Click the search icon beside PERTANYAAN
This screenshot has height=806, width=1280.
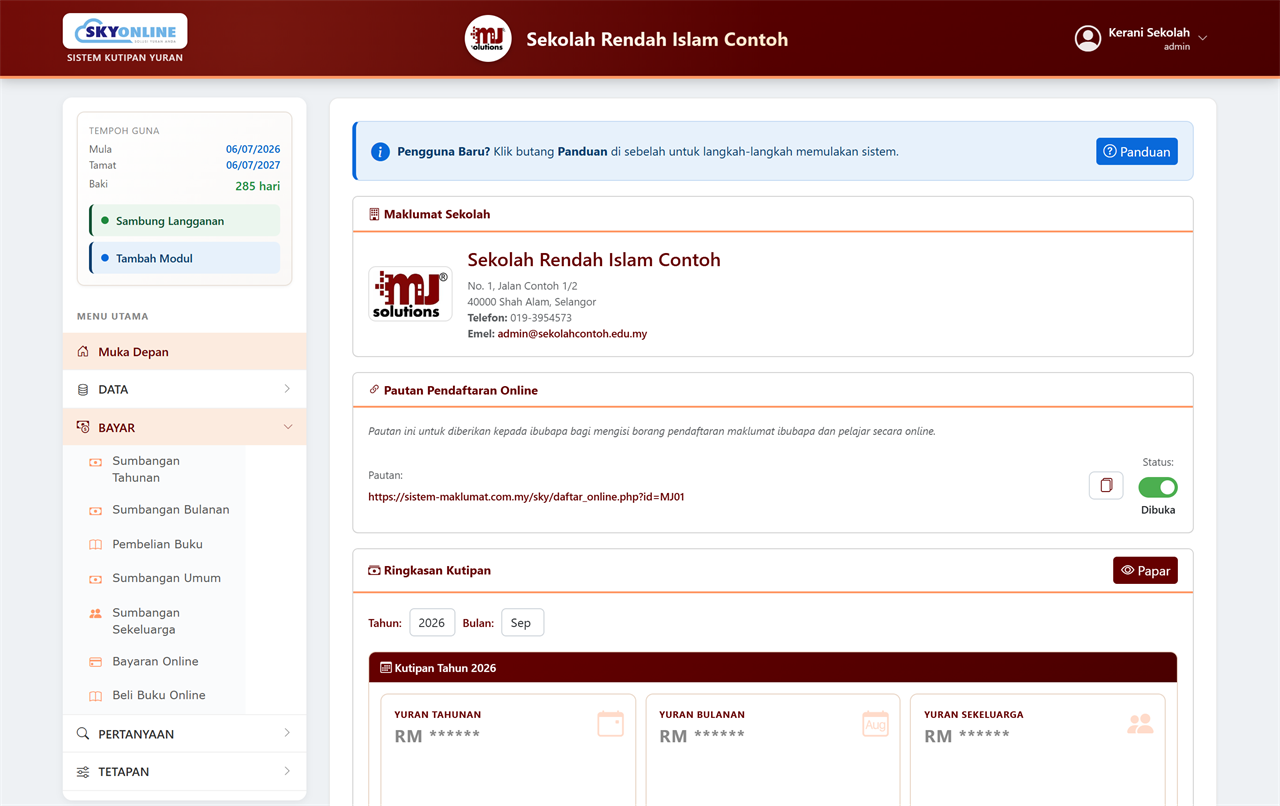coord(83,734)
